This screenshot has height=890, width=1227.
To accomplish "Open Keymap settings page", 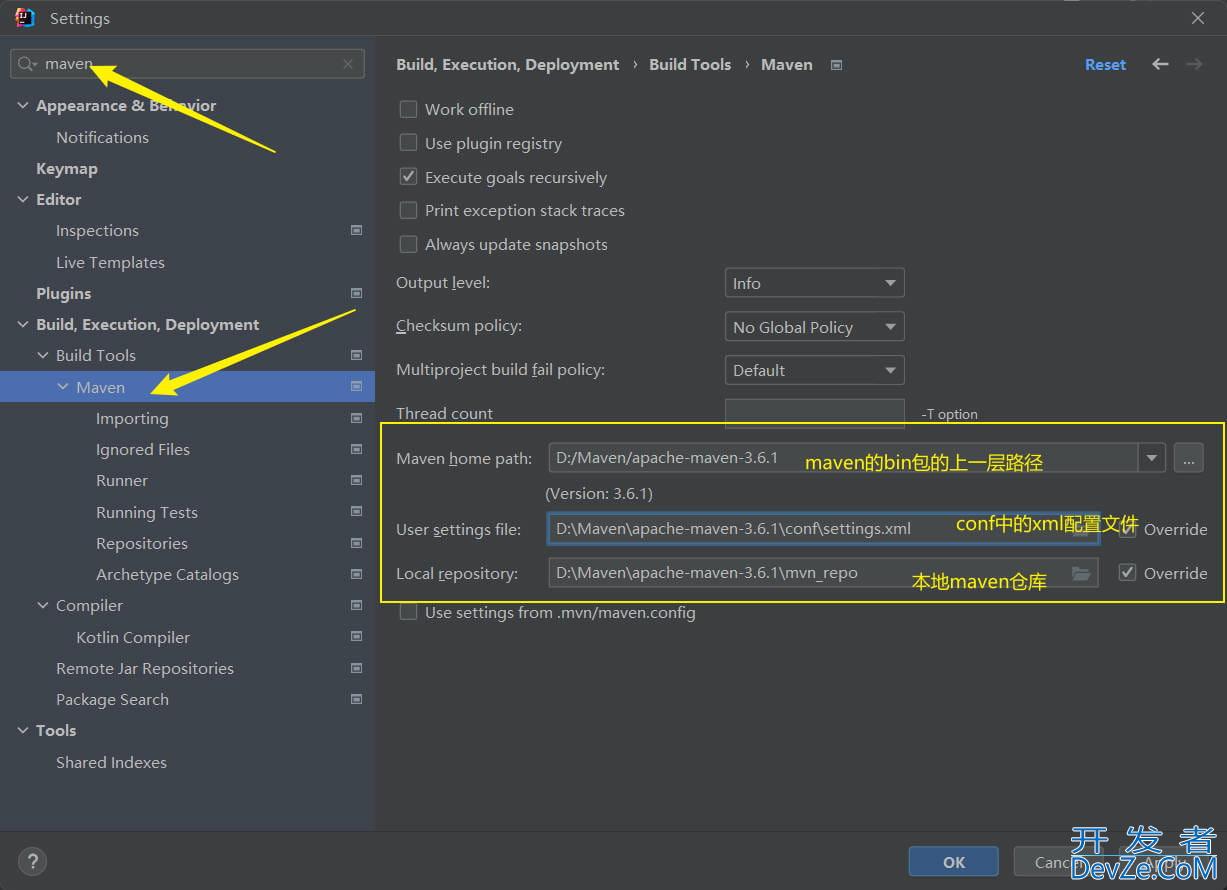I will pos(67,168).
